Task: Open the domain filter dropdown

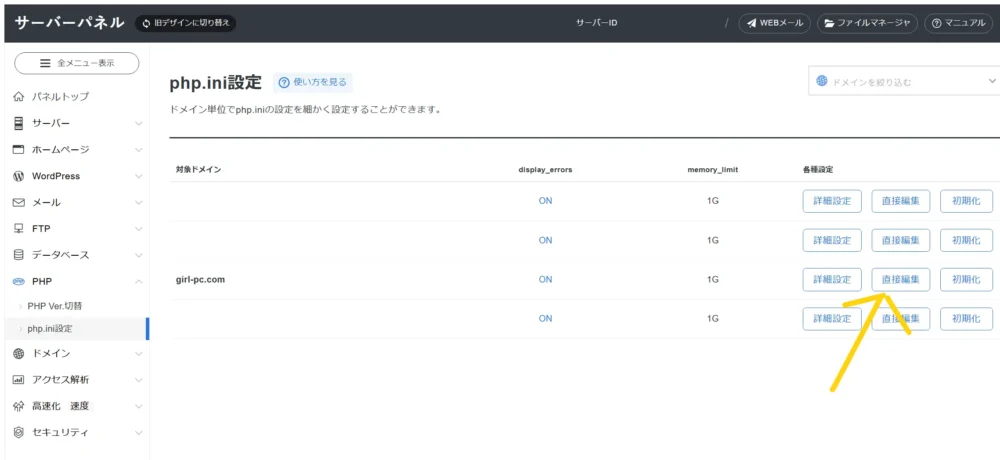Action: click(x=904, y=82)
